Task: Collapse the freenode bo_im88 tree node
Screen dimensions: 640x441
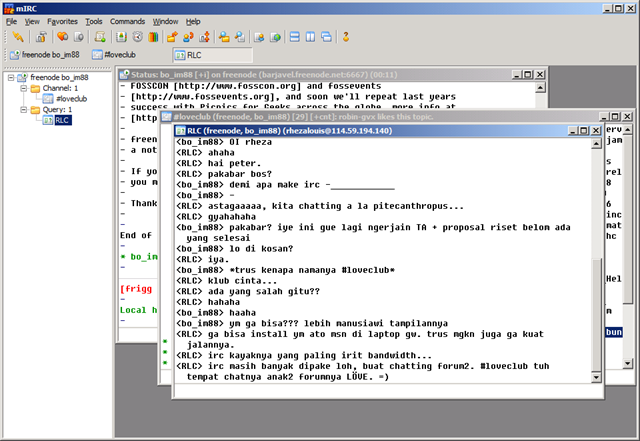Action: click(11, 77)
